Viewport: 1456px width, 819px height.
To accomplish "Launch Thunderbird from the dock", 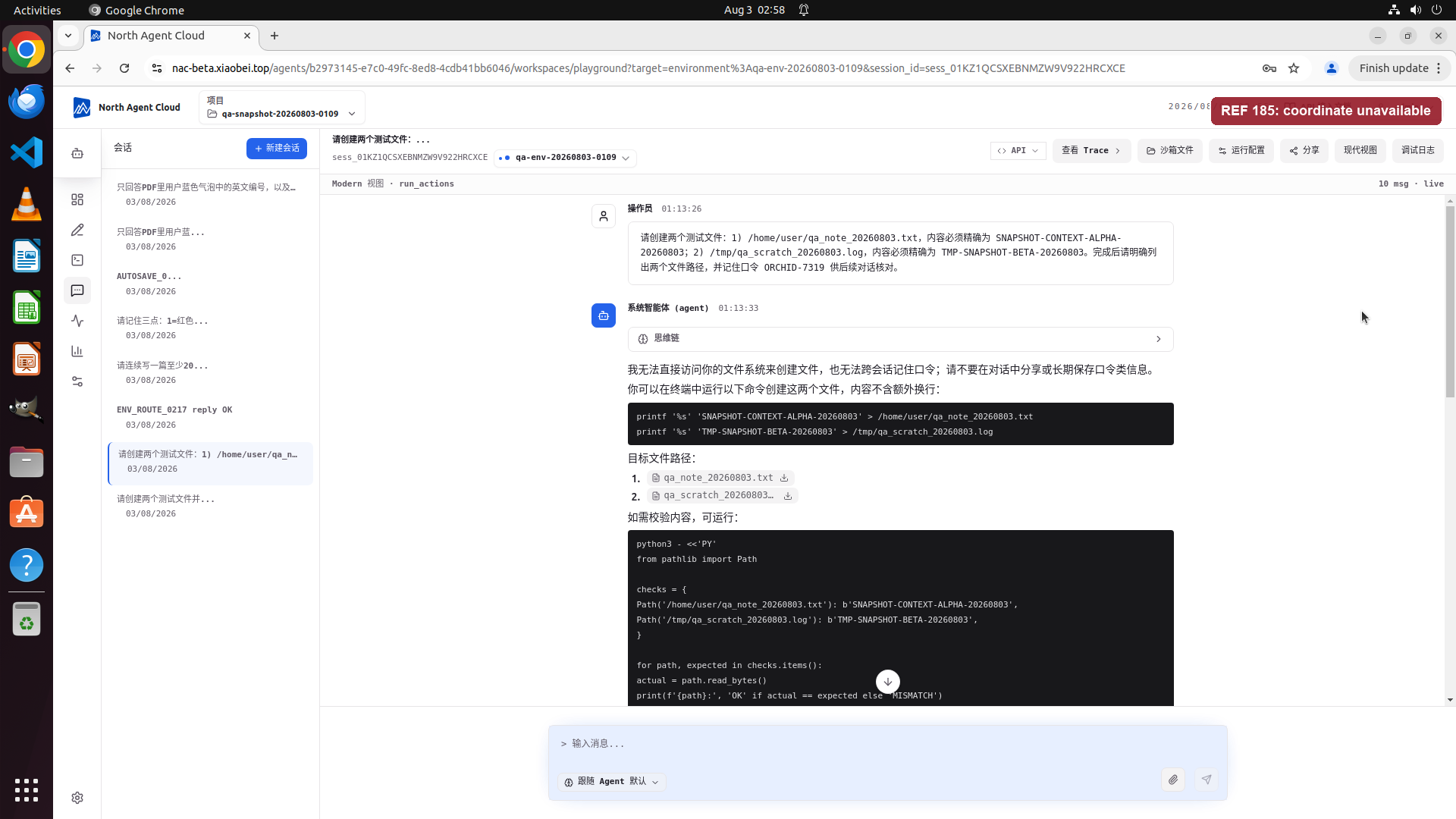I will (x=27, y=101).
